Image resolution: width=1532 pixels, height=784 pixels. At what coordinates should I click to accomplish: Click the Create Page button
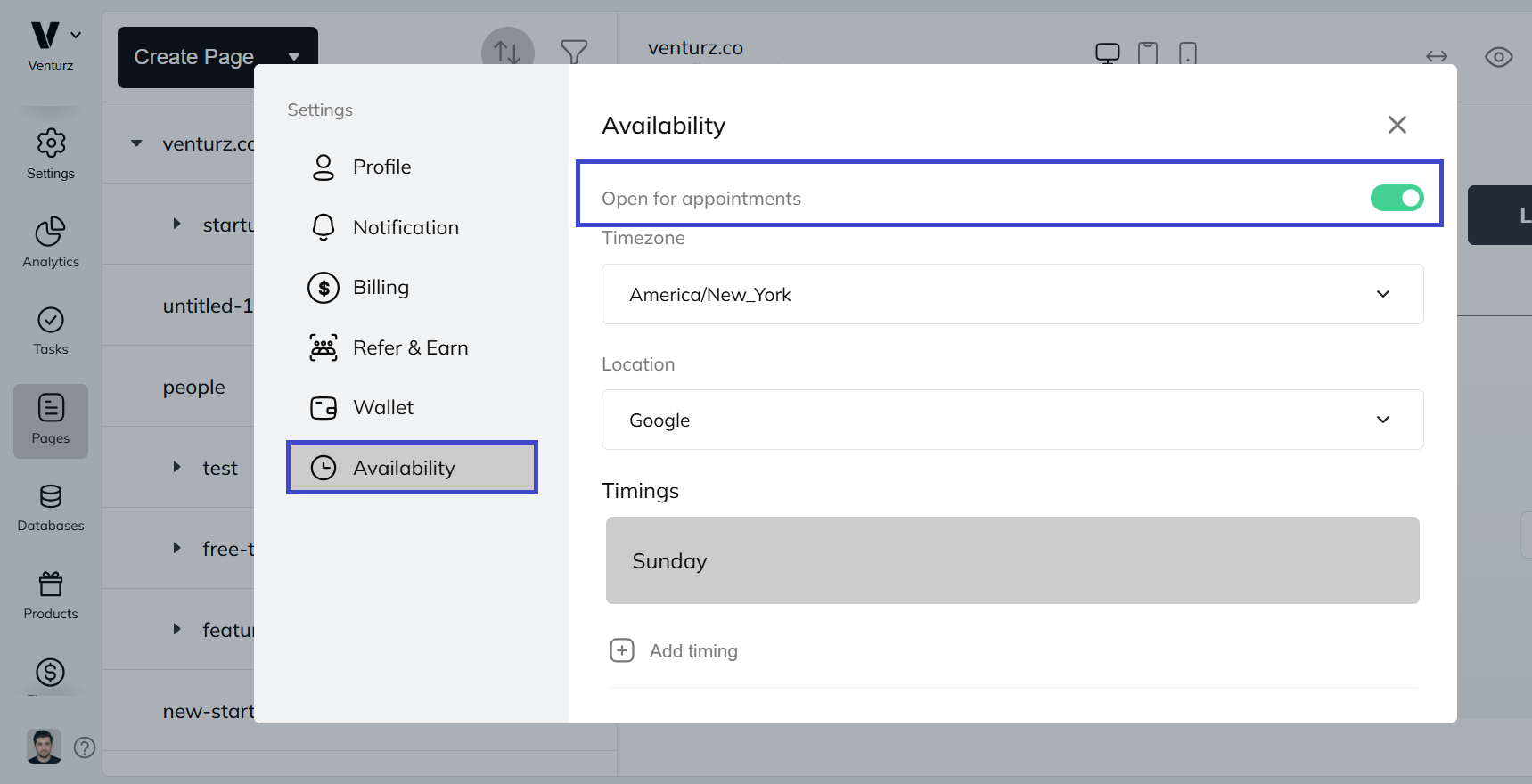click(x=193, y=56)
